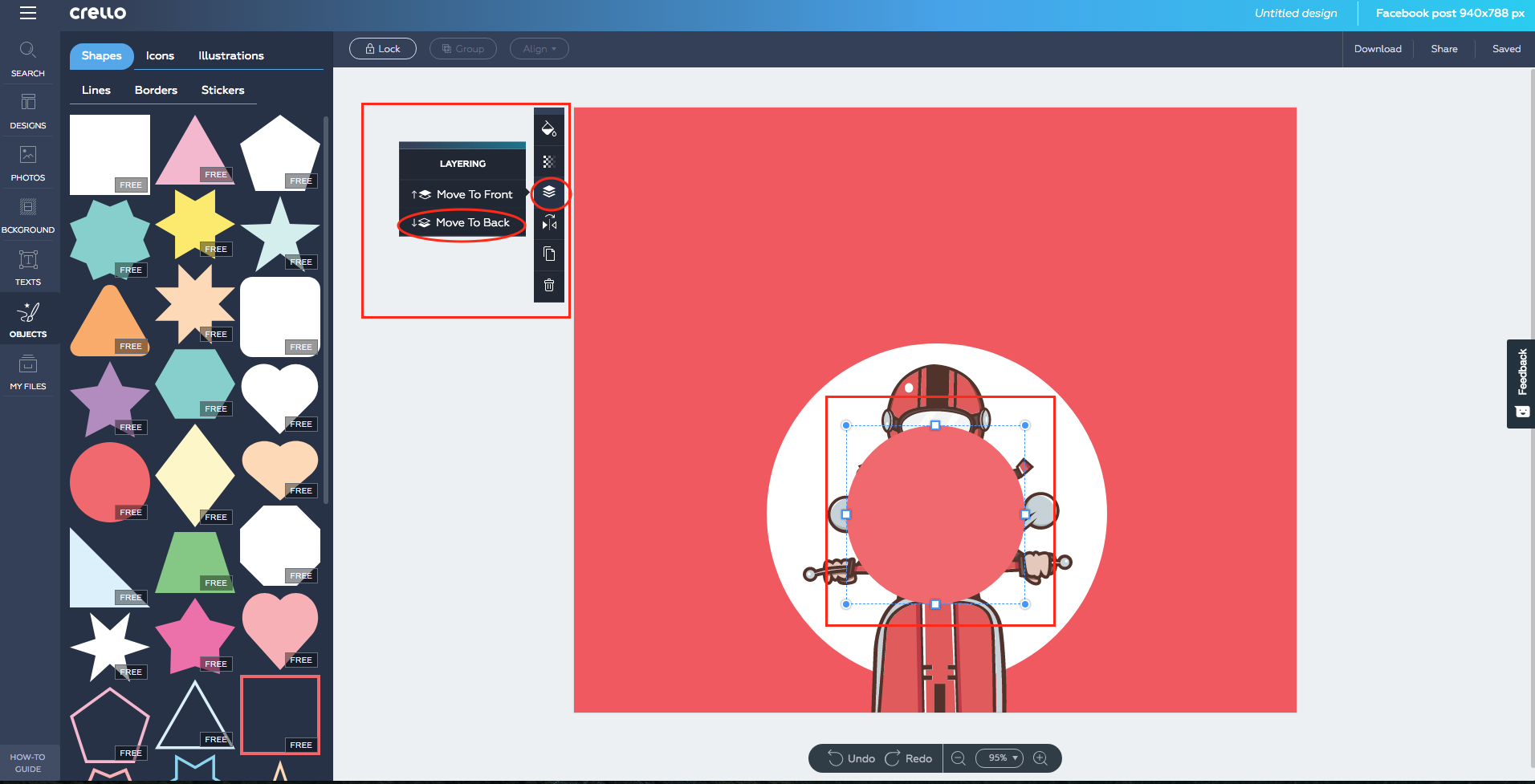This screenshot has height=784, width=1535.
Task: Open the Search panel
Action: (28, 59)
